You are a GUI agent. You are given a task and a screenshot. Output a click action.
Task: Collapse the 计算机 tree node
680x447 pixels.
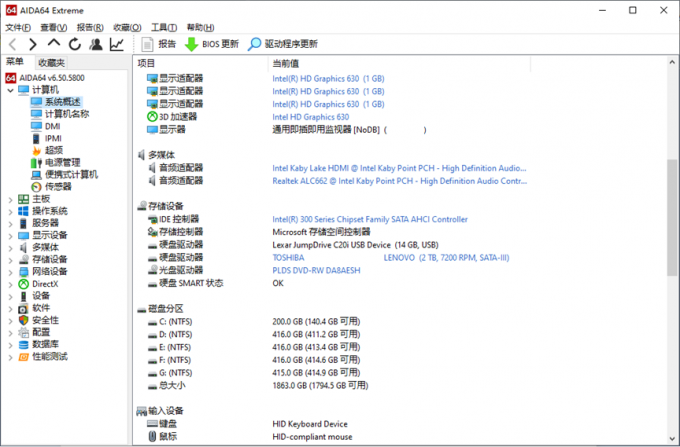10,90
